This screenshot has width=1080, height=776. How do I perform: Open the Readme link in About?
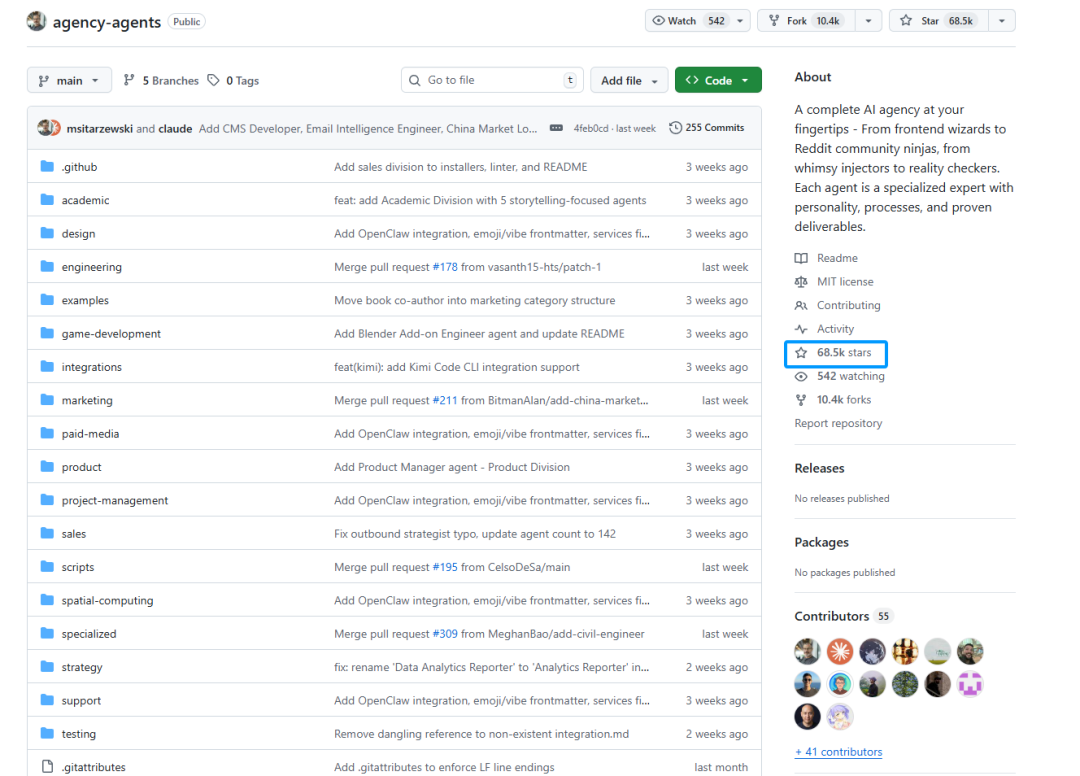(x=837, y=258)
